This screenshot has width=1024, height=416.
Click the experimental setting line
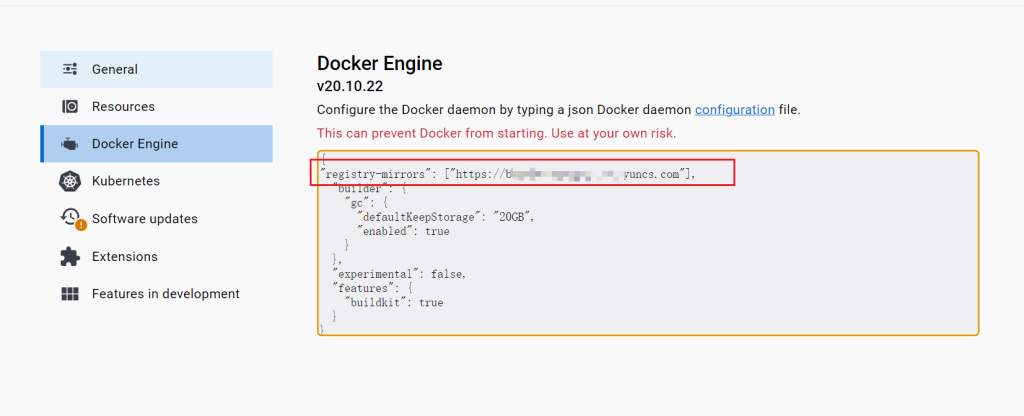pos(399,274)
